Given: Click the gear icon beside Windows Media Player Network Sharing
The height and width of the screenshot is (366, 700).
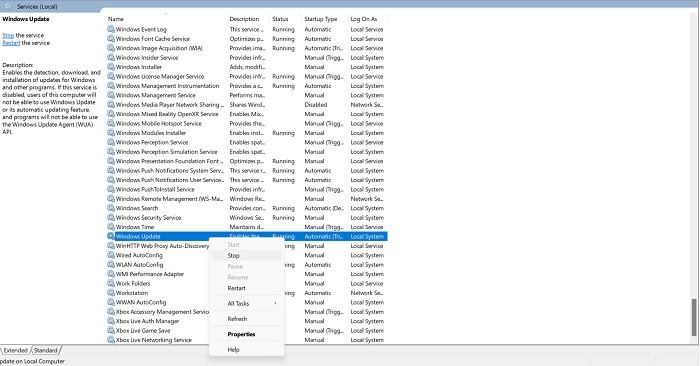Looking at the screenshot, I should [111, 104].
